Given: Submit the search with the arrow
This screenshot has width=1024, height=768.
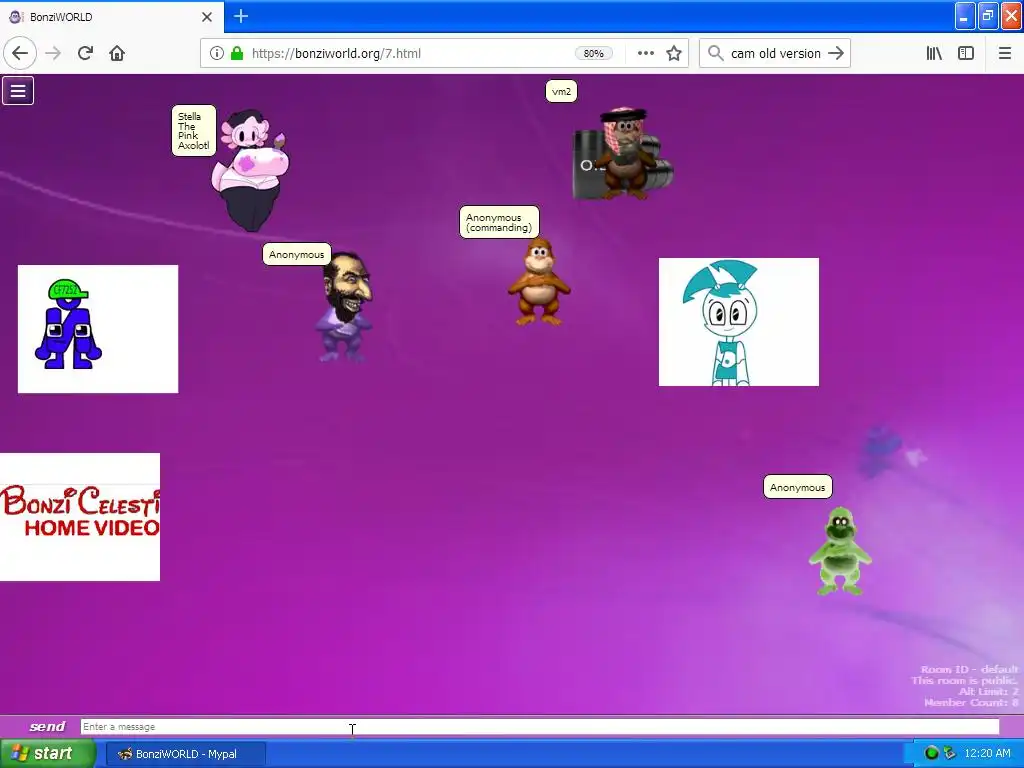Looking at the screenshot, I should [x=836, y=53].
